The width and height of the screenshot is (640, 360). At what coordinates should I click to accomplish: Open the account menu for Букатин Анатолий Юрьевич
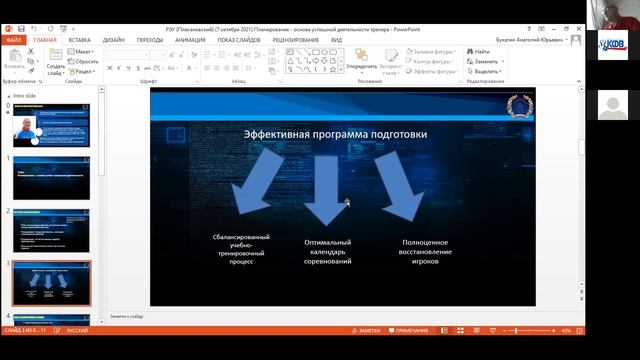point(532,40)
